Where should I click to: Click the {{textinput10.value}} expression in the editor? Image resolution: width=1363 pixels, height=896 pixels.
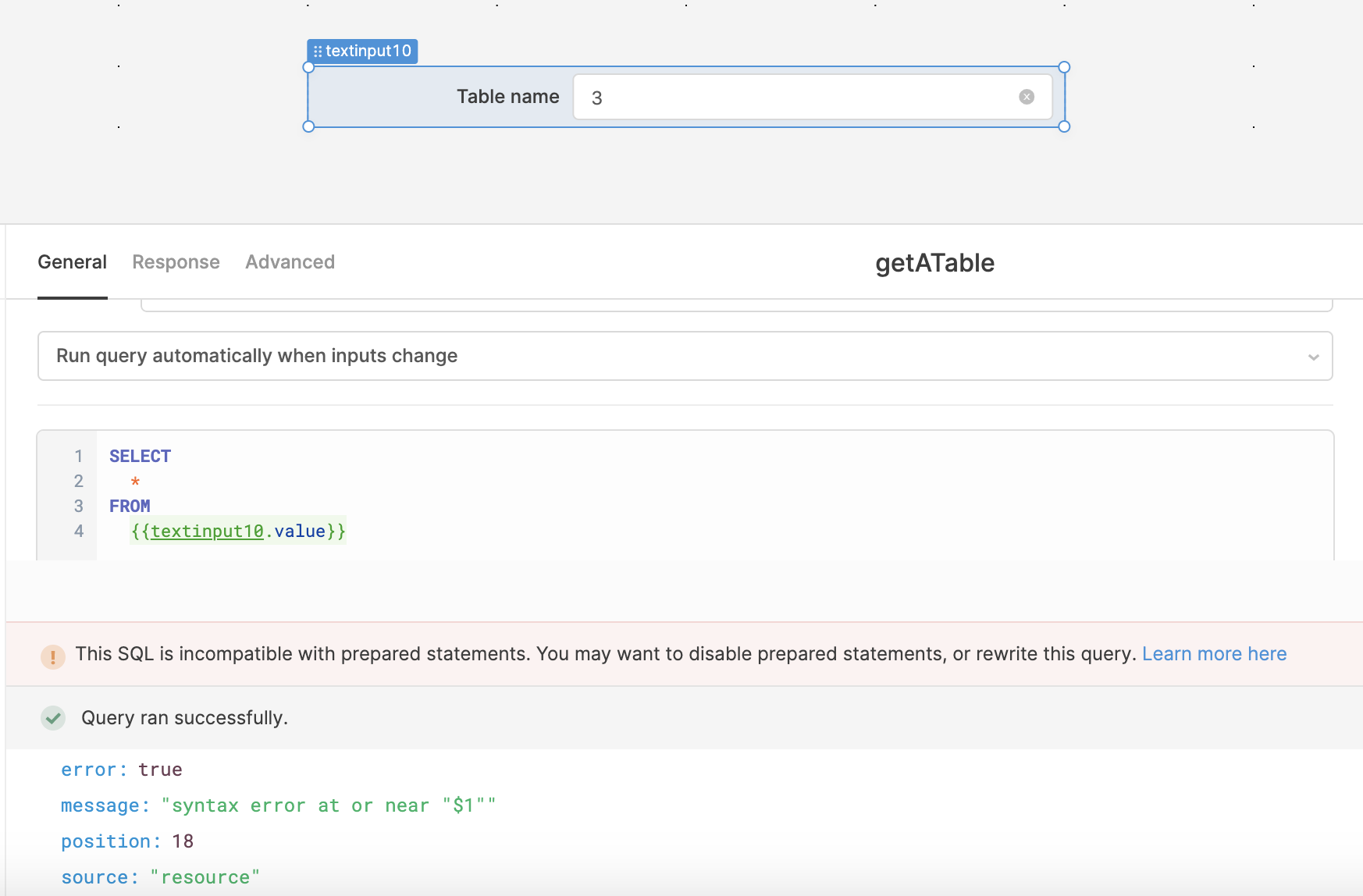pos(238,532)
